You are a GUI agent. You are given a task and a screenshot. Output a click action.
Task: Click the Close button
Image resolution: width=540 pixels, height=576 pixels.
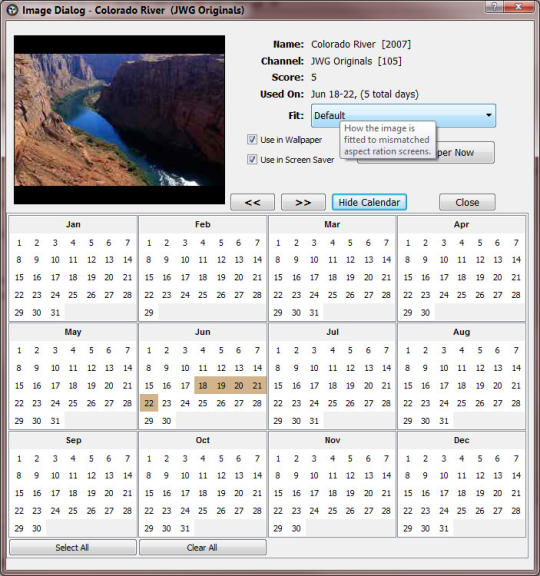(467, 202)
